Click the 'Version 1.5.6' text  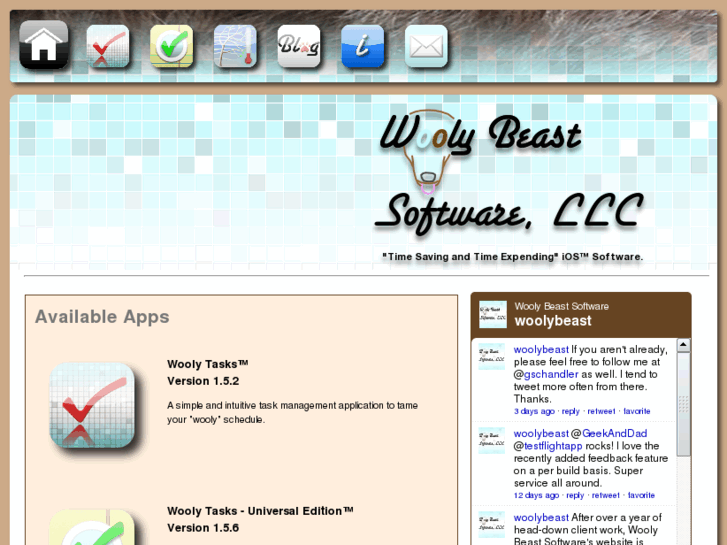click(x=203, y=528)
